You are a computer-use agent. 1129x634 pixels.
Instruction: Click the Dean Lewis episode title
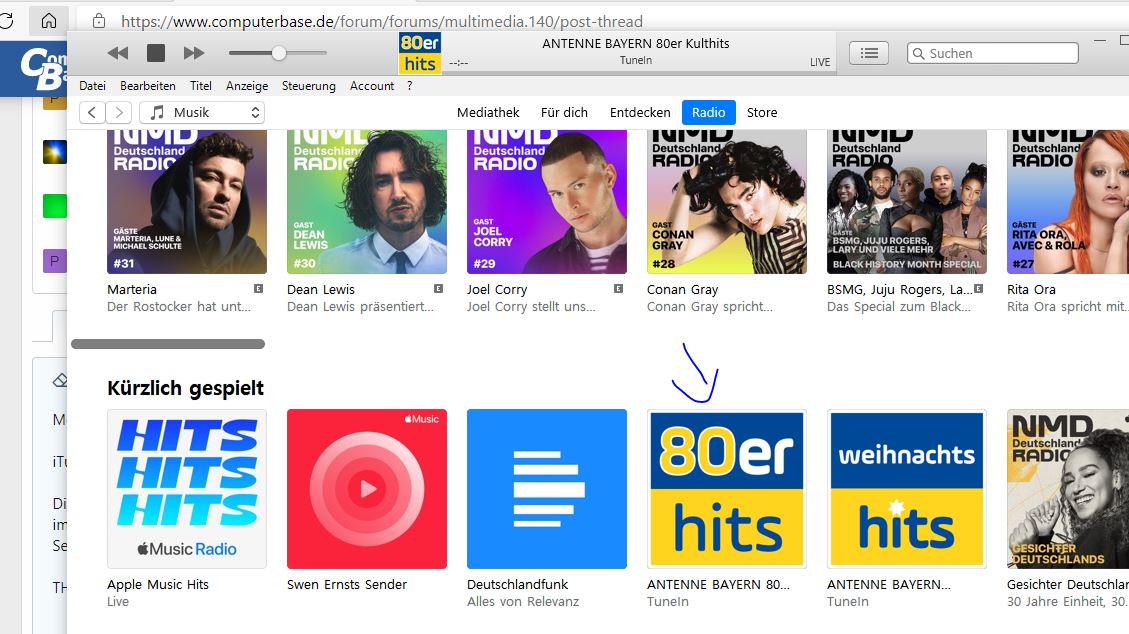[x=321, y=289]
